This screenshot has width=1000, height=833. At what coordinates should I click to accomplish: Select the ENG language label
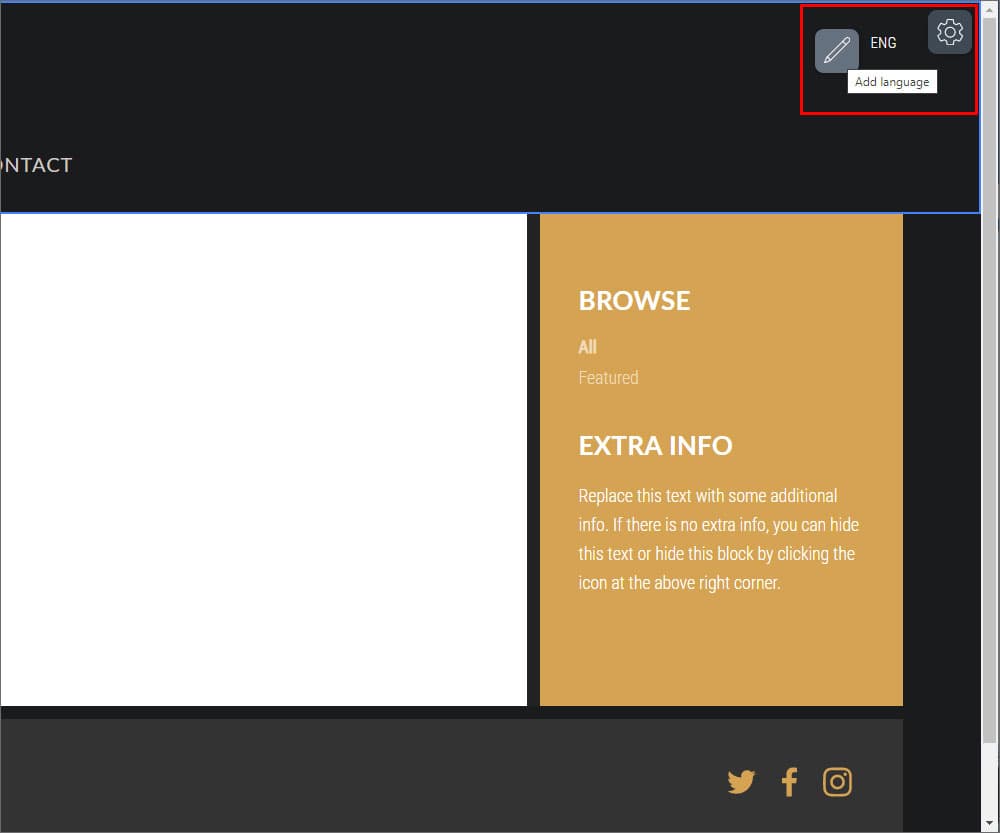[x=883, y=43]
